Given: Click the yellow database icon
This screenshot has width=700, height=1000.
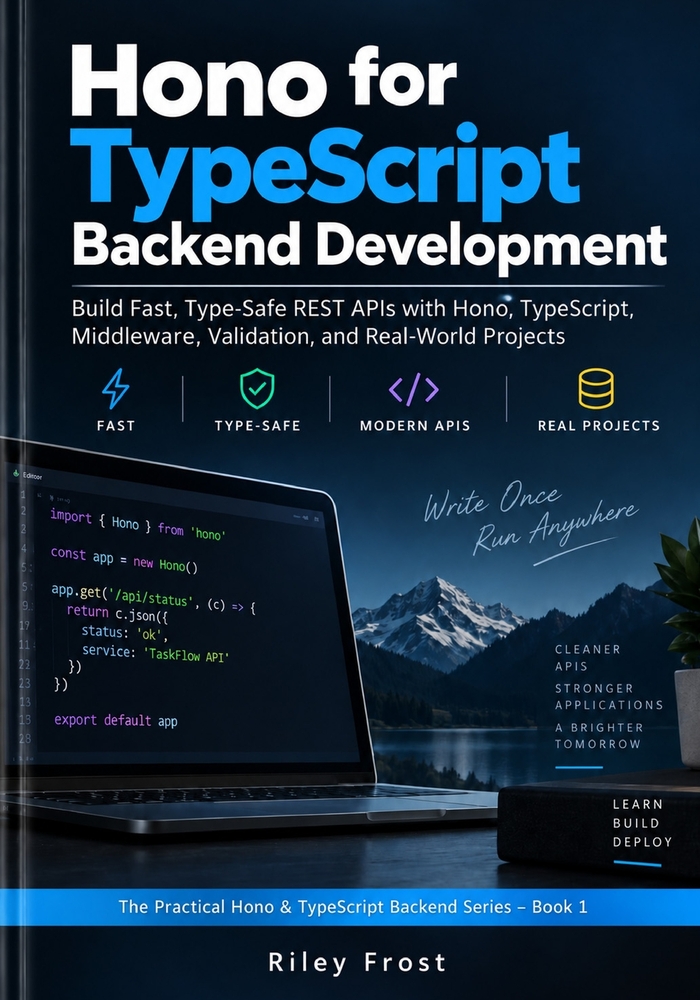Looking at the screenshot, I should [596, 388].
